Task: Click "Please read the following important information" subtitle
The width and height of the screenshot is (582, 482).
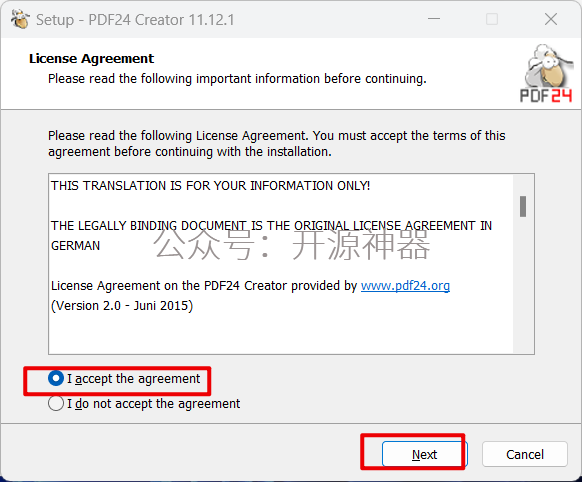Action: [x=238, y=79]
